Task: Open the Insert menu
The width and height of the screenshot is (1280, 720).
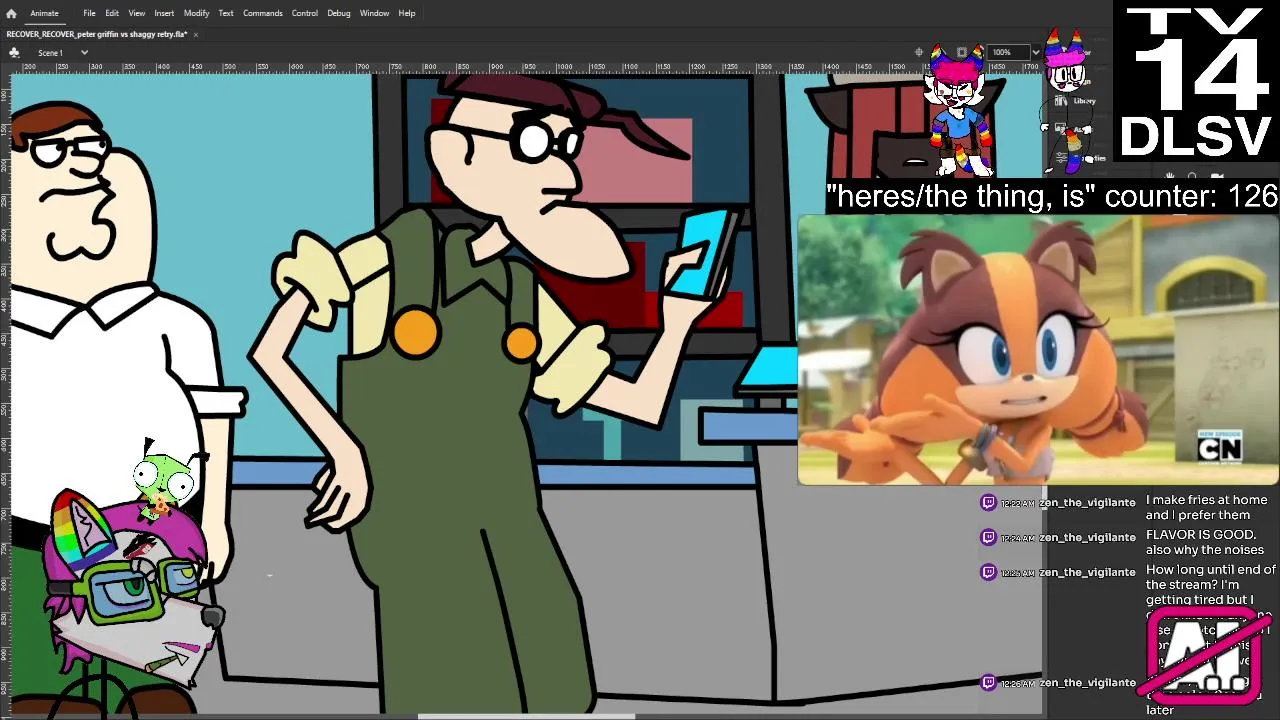Action: pos(164,13)
